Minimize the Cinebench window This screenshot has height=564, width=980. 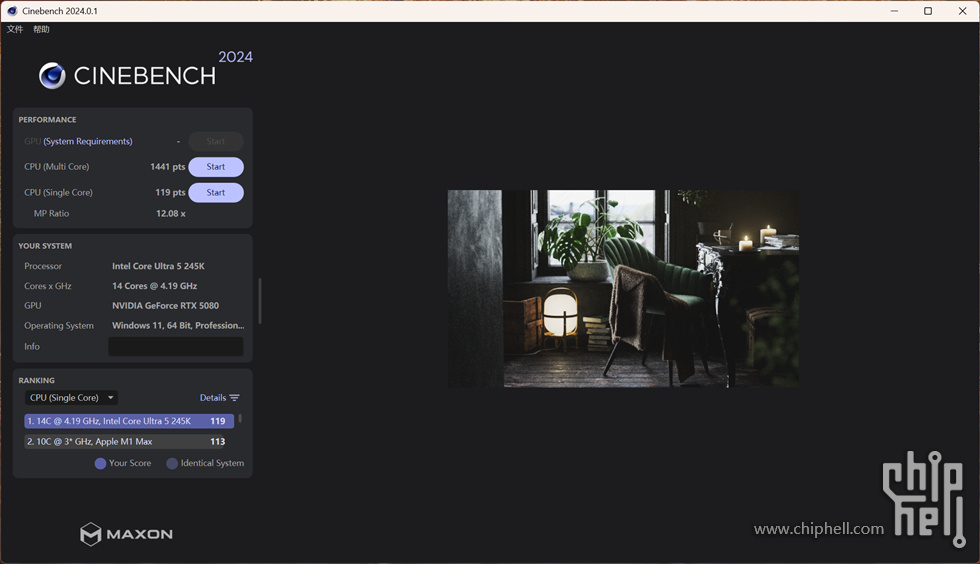[894, 11]
